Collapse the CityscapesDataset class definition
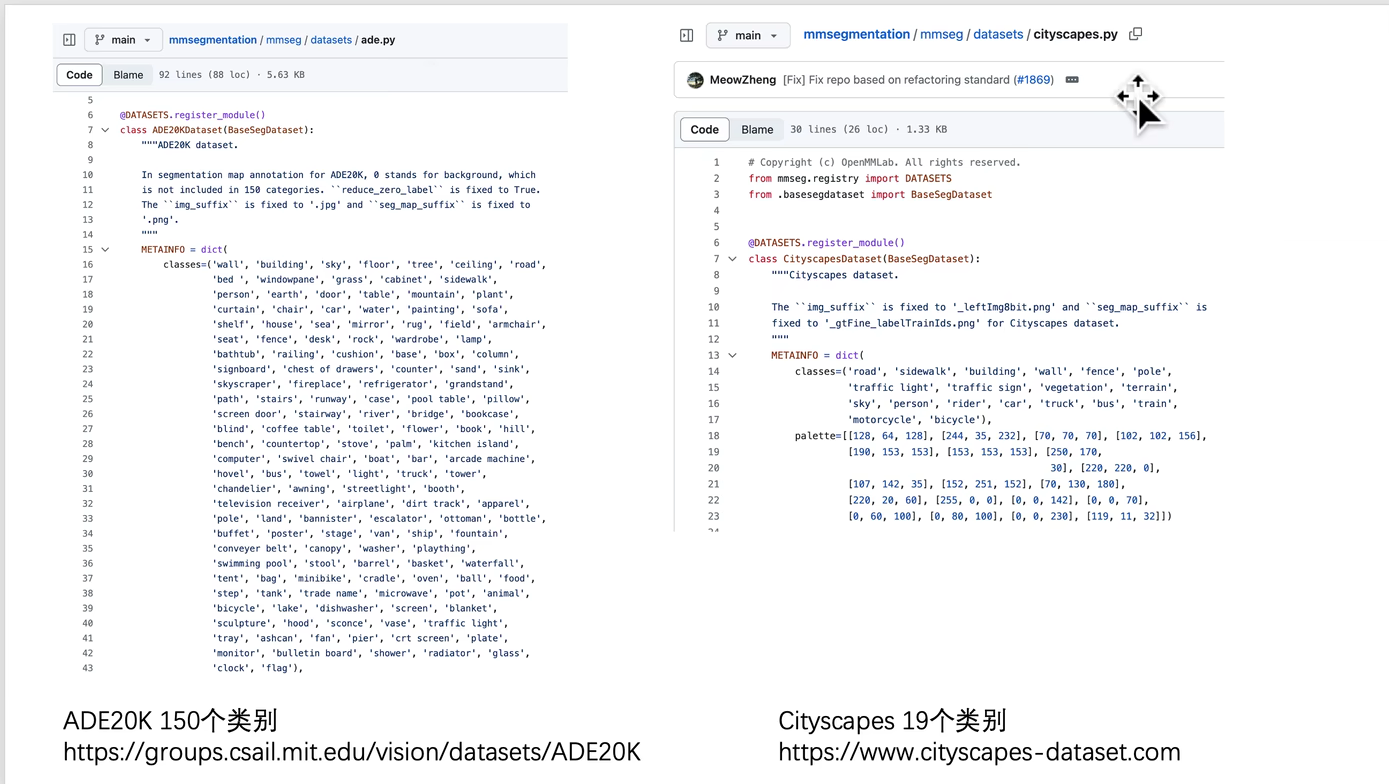1389x784 pixels. pyautogui.click(x=732, y=258)
